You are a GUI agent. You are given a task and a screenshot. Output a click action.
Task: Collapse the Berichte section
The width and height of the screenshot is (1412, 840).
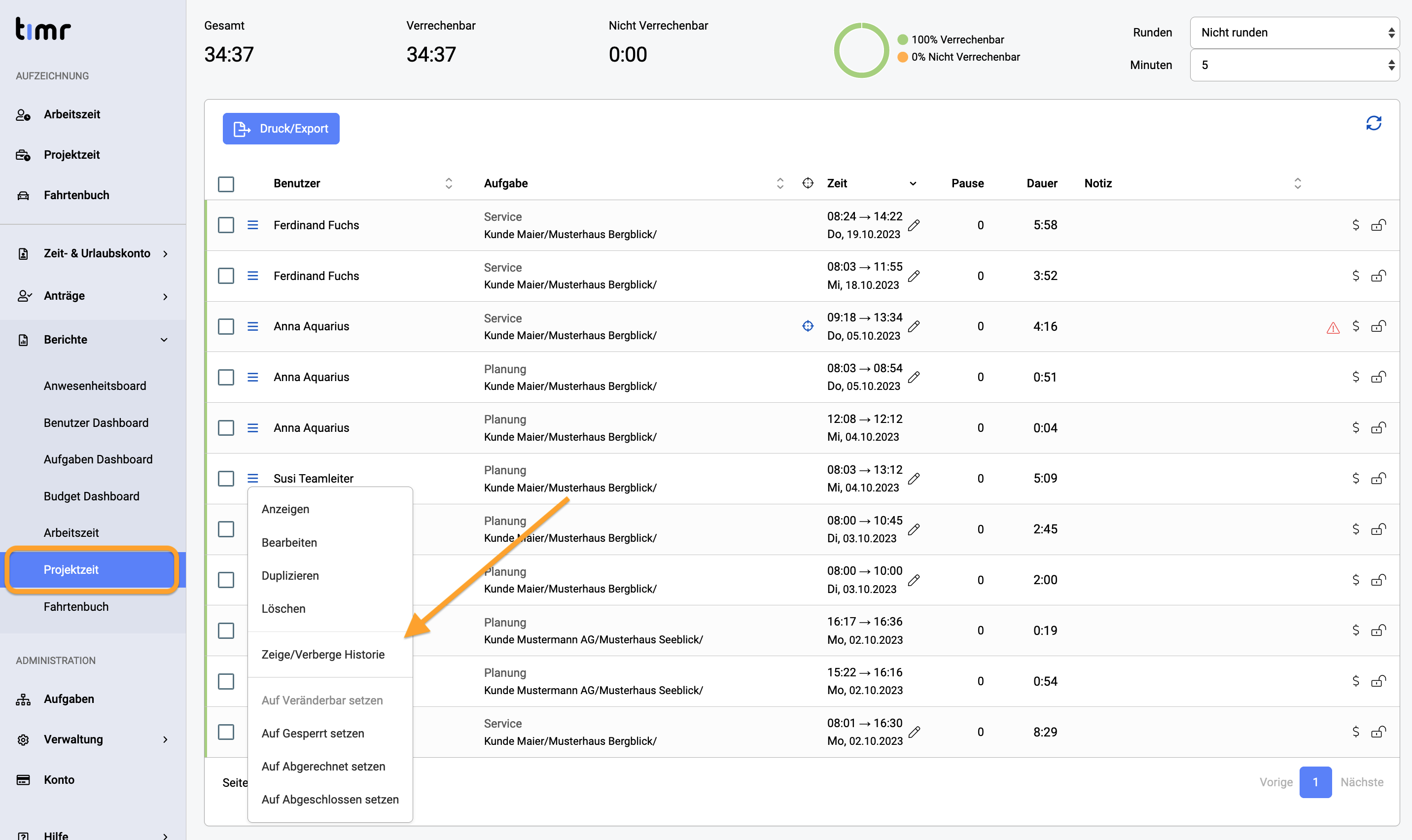click(x=93, y=340)
